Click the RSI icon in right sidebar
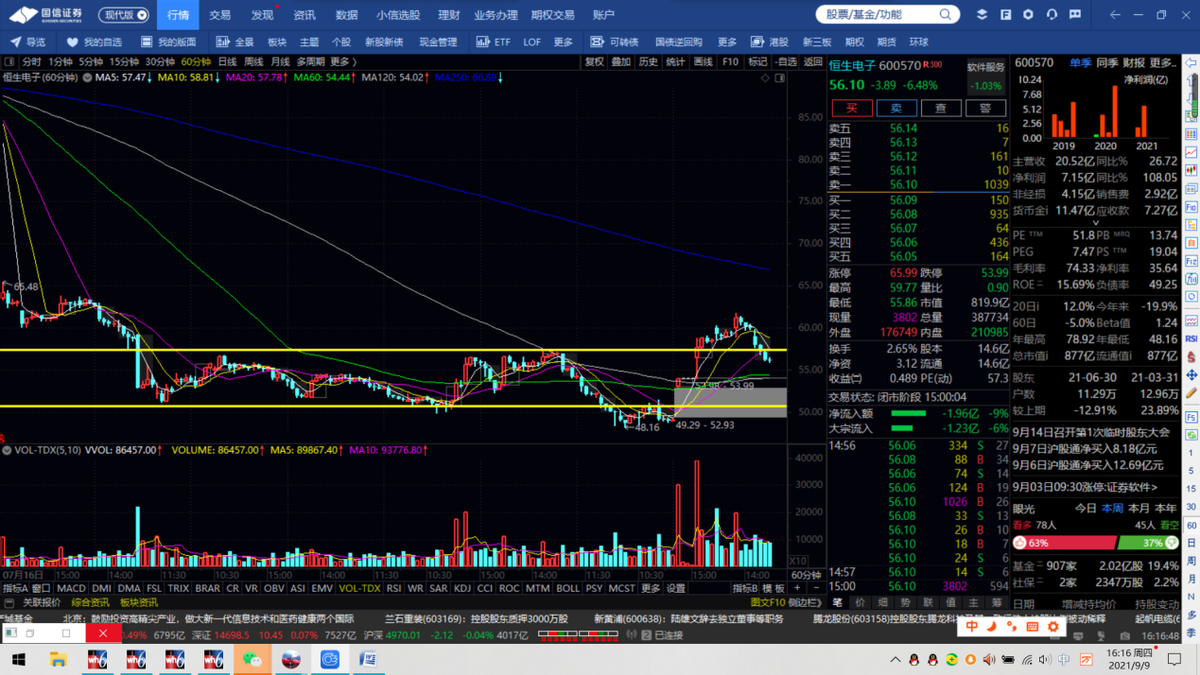Image resolution: width=1200 pixels, height=675 pixels. (1192, 339)
